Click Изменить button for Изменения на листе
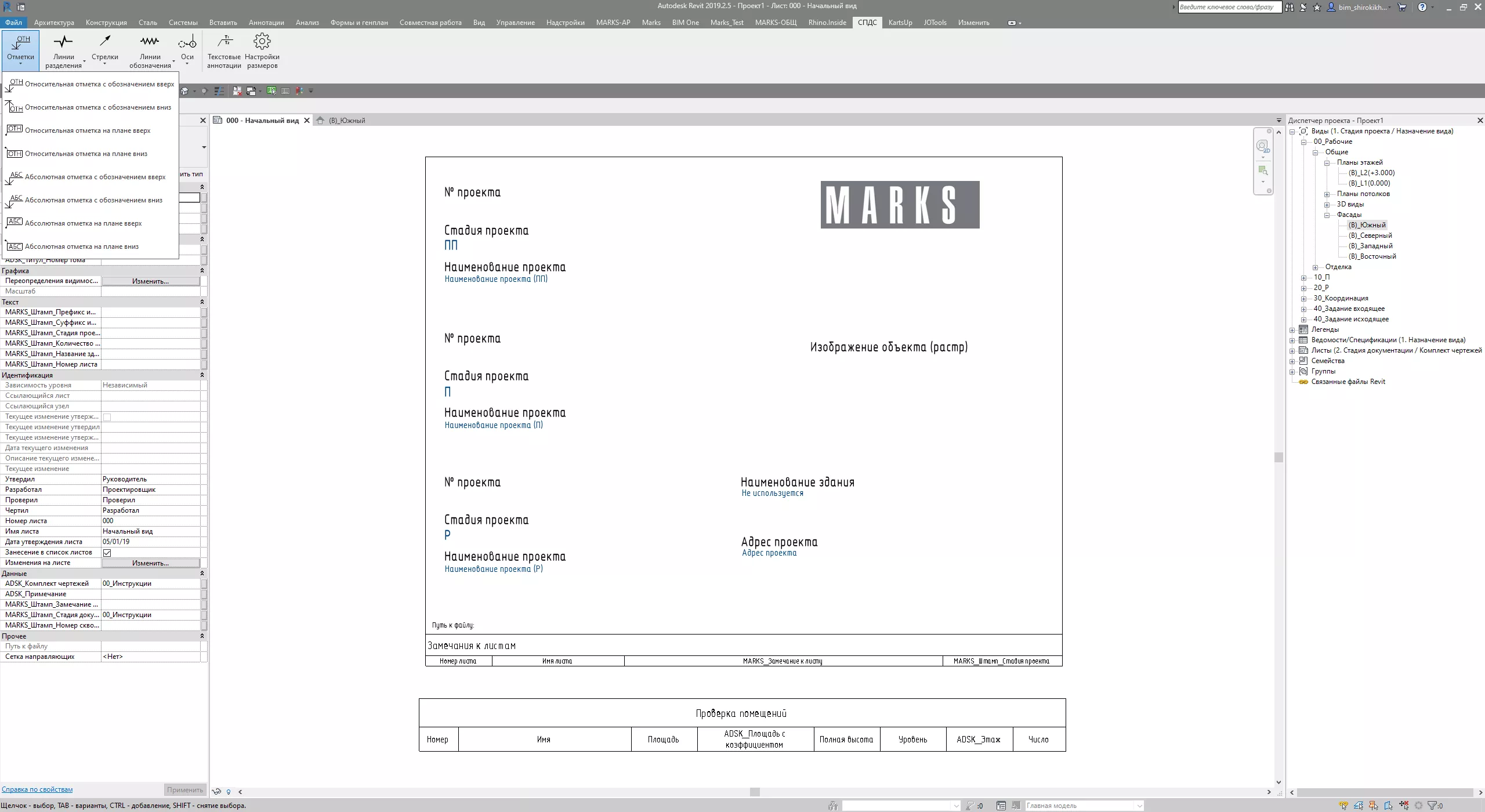 [151, 563]
